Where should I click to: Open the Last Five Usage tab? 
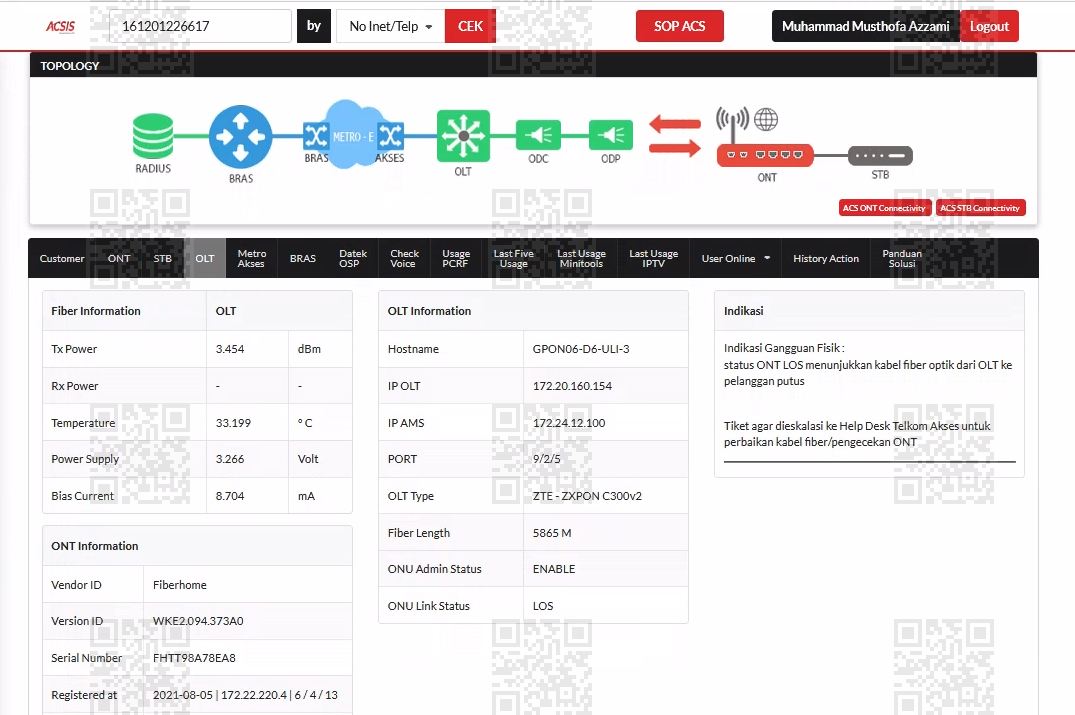click(x=514, y=258)
